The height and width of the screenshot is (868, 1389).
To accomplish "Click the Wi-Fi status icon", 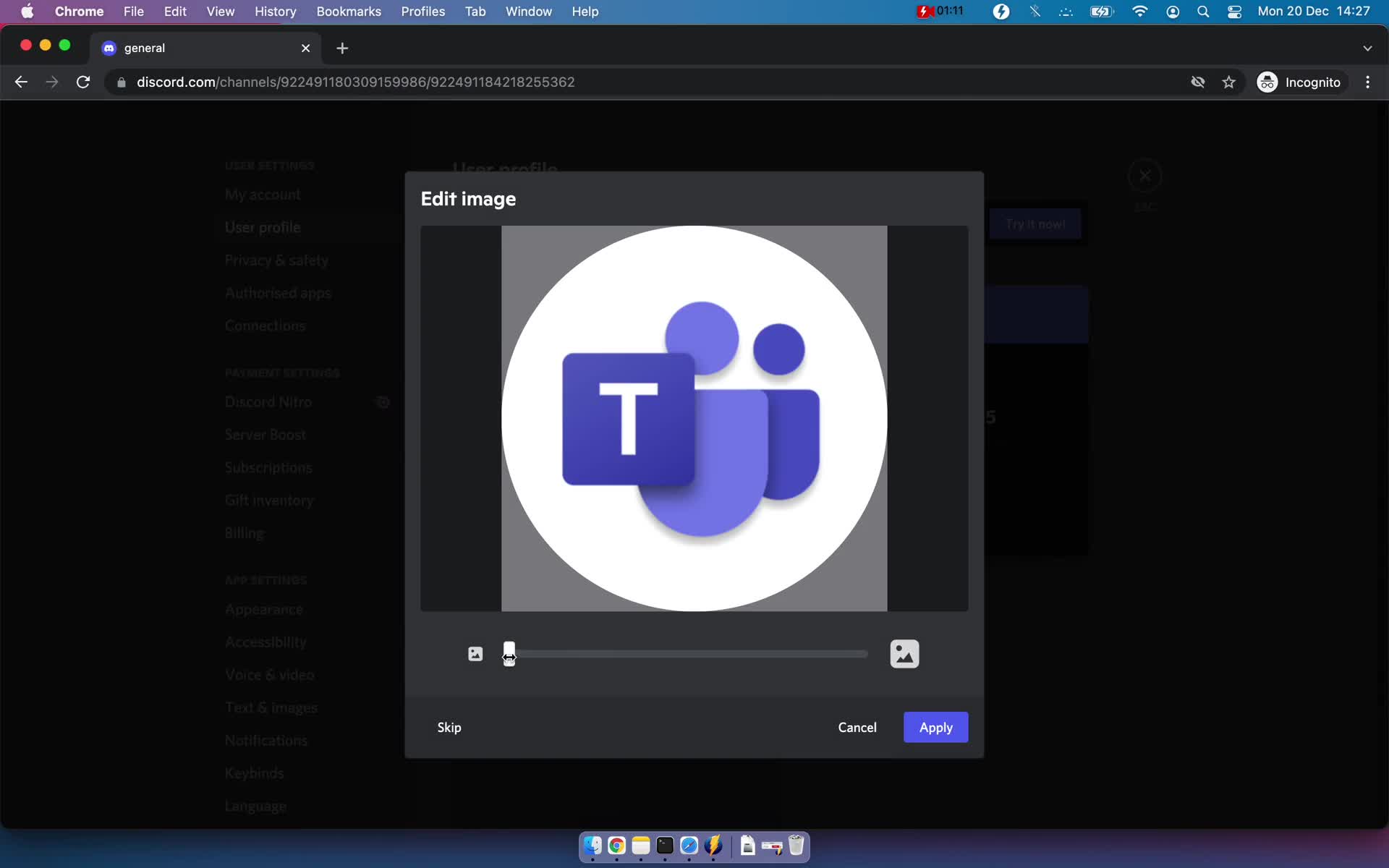I will coord(1139,11).
